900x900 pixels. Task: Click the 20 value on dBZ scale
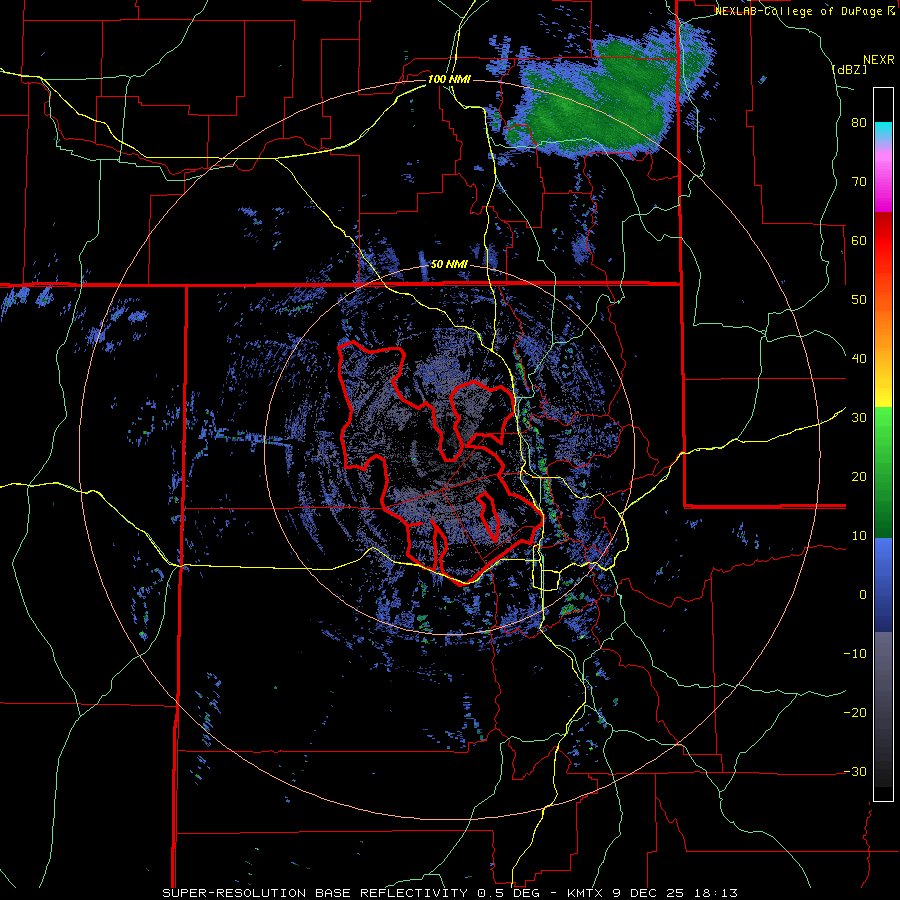tap(859, 476)
